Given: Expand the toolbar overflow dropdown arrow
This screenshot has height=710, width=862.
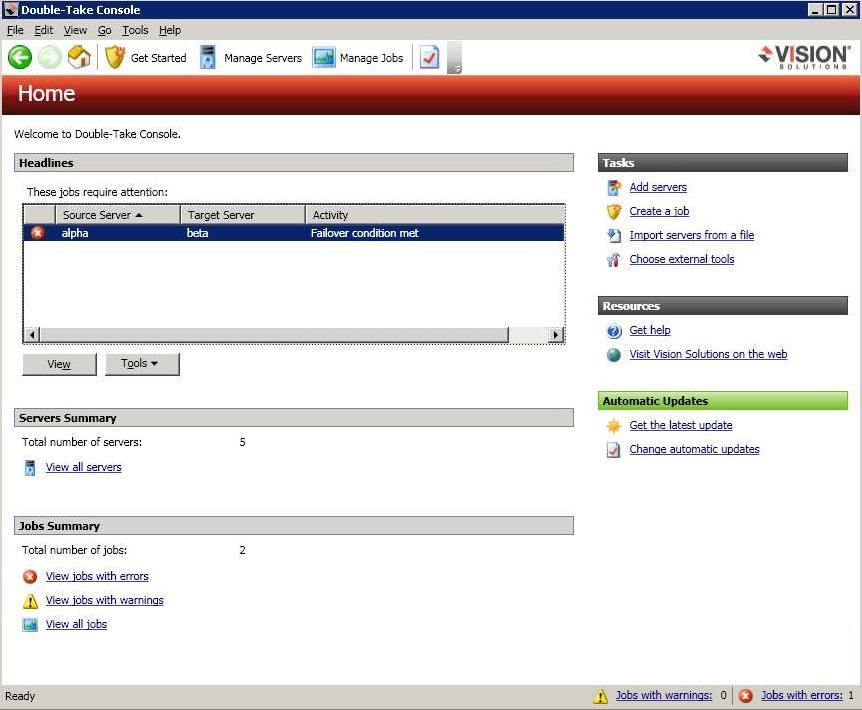Looking at the screenshot, I should [x=455, y=67].
